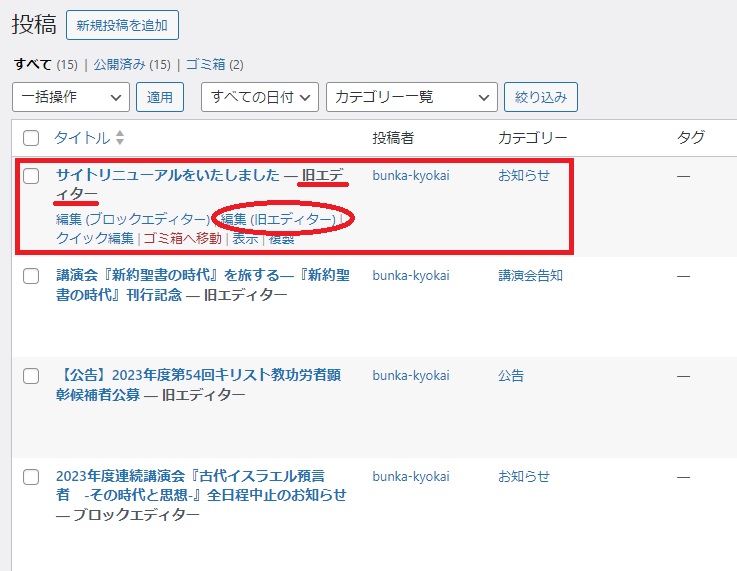Show すべて posts filter

[32, 64]
